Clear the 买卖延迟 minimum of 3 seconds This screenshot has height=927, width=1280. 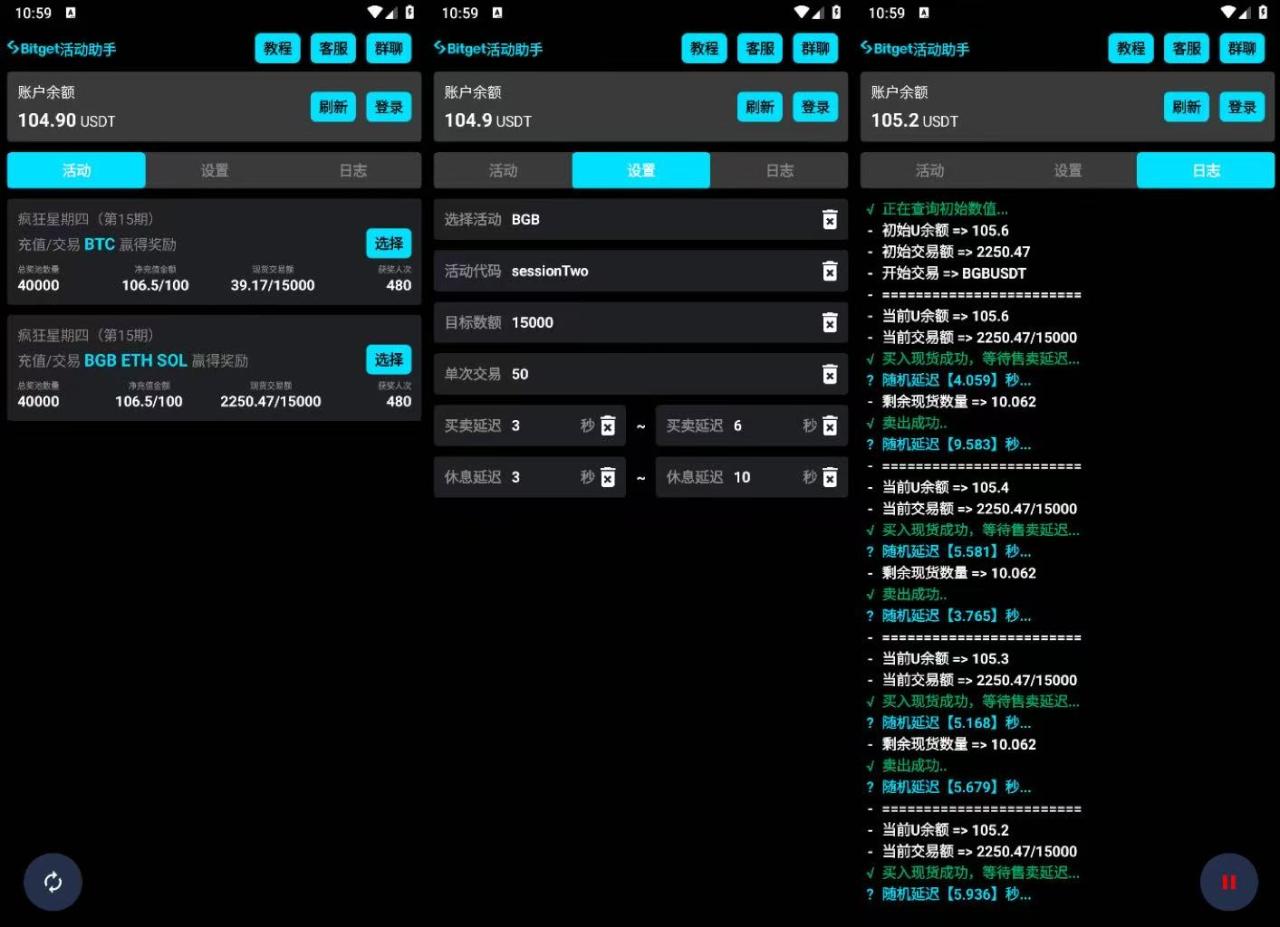tap(607, 426)
